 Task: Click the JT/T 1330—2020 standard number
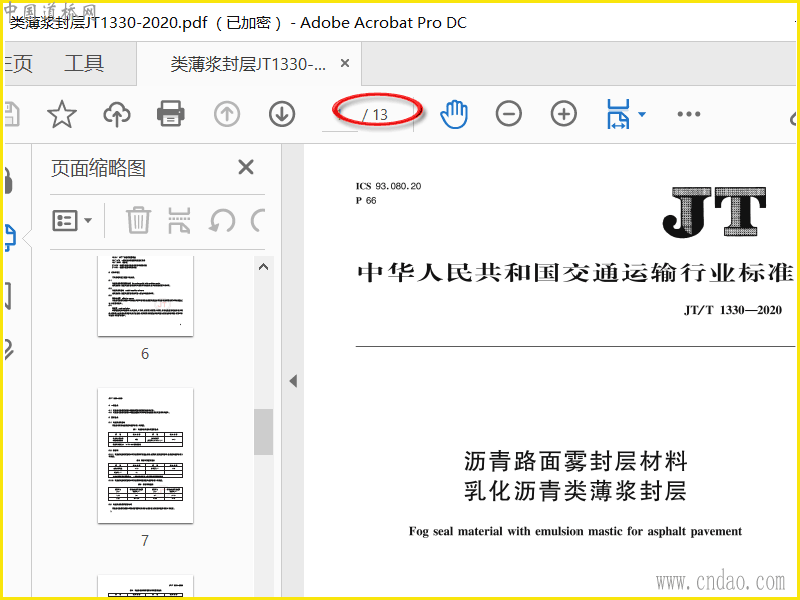(733, 310)
